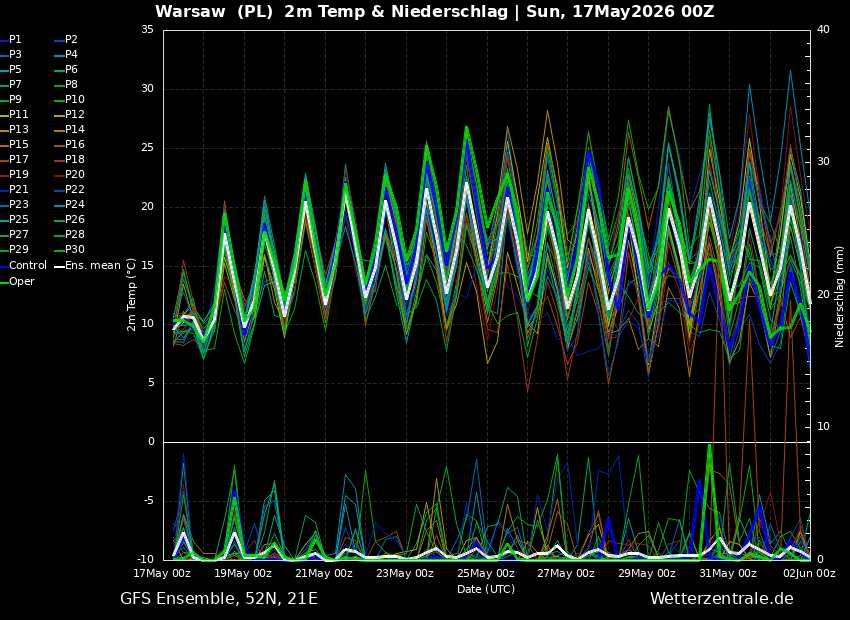Click the '27May 00z' date tick
The width and height of the screenshot is (850, 620).
click(567, 573)
